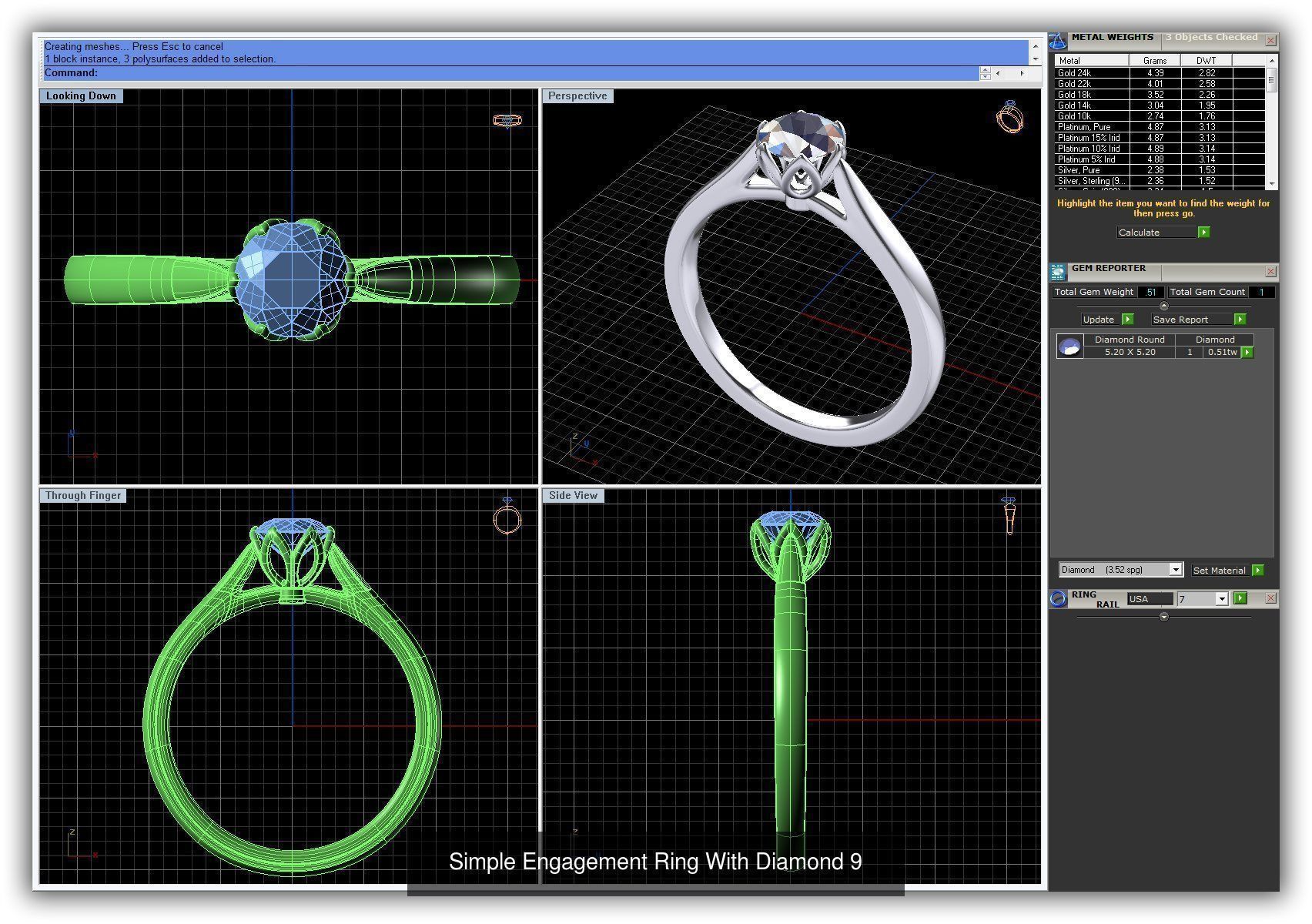The image size is (1312, 924).
Task: Click the 0.51tw gem weight cell
Action: click(1222, 352)
